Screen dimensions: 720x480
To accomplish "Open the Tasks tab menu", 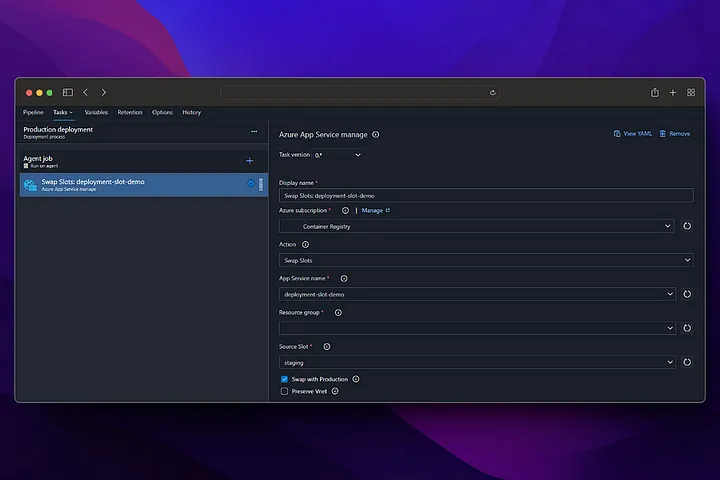I will pyautogui.click(x=63, y=112).
